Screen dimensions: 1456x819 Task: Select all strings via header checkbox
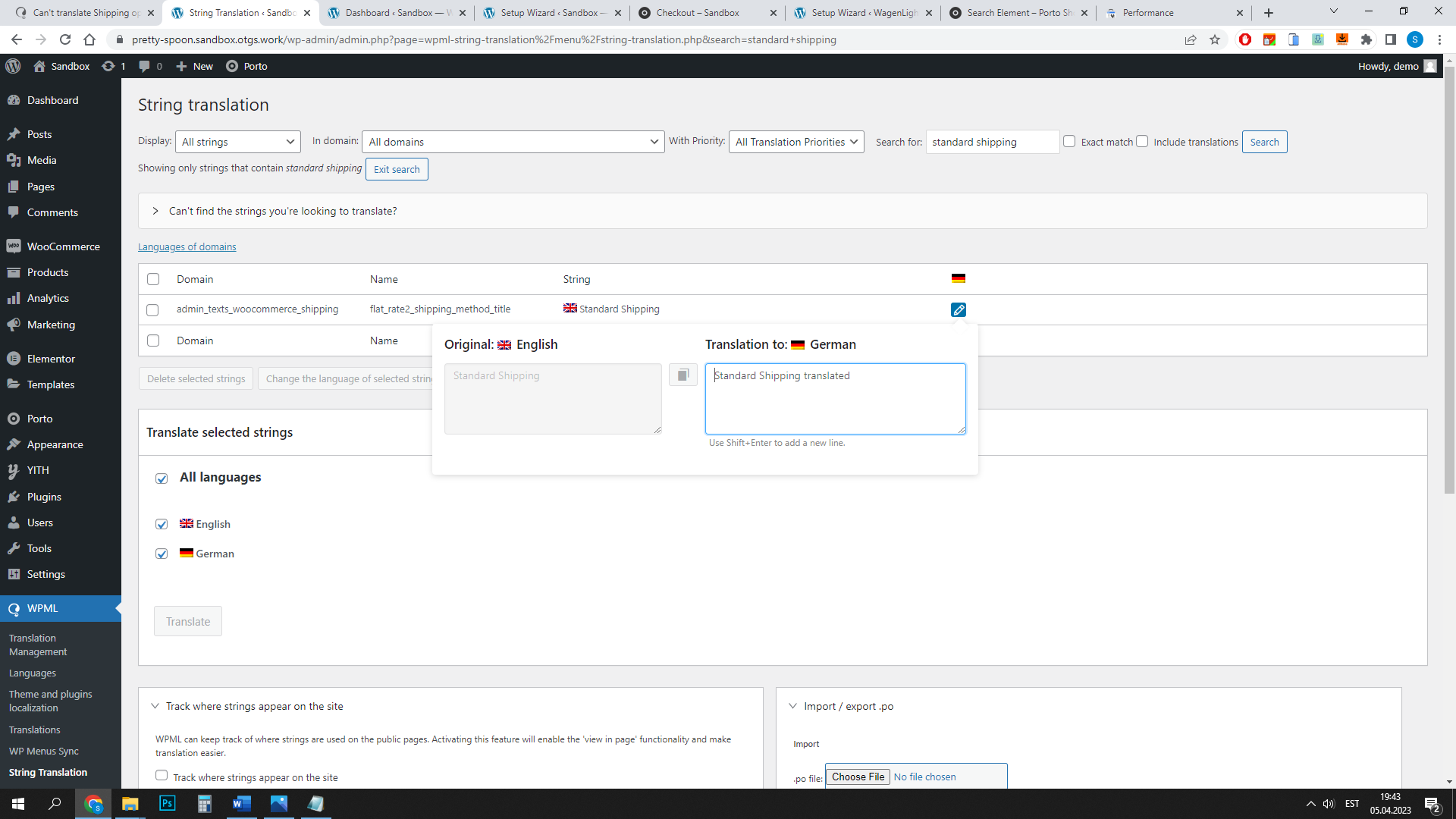tap(153, 279)
